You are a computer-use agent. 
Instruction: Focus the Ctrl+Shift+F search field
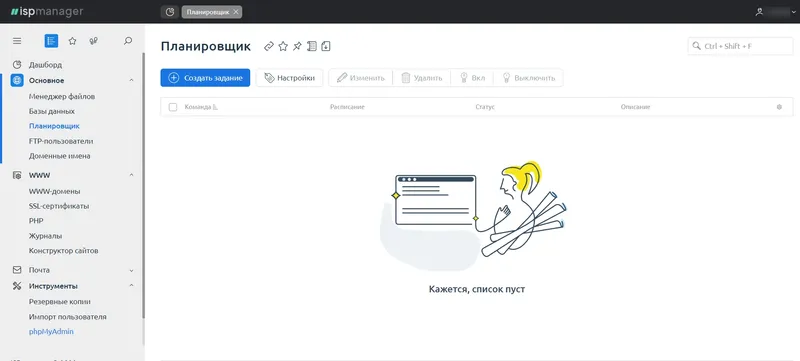click(740, 46)
